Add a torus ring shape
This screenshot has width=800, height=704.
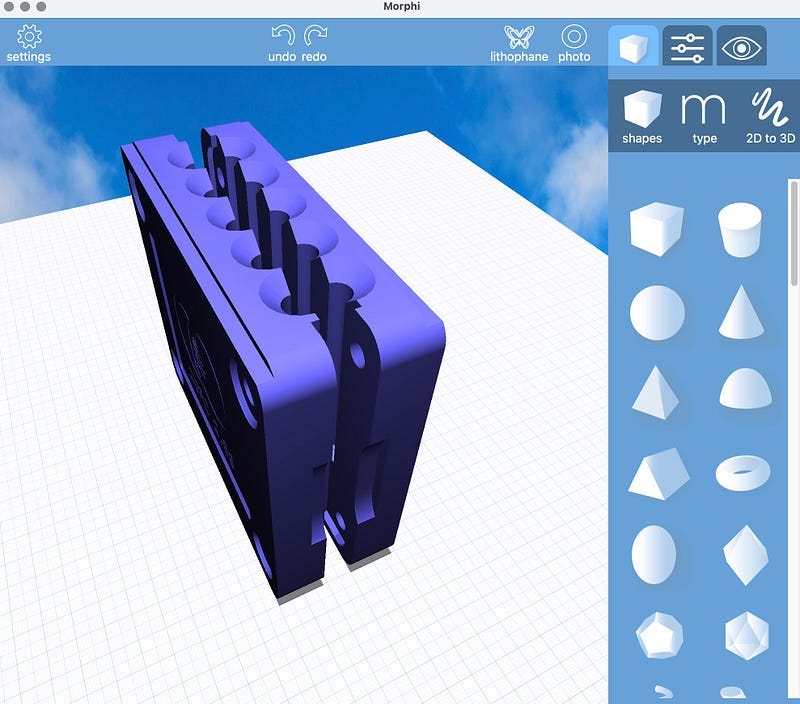[743, 473]
